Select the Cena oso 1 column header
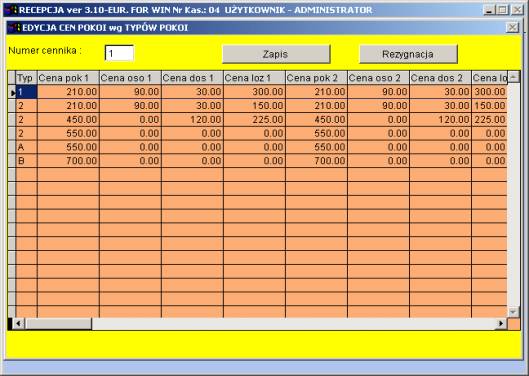This screenshot has width=529, height=376. (x=130, y=78)
